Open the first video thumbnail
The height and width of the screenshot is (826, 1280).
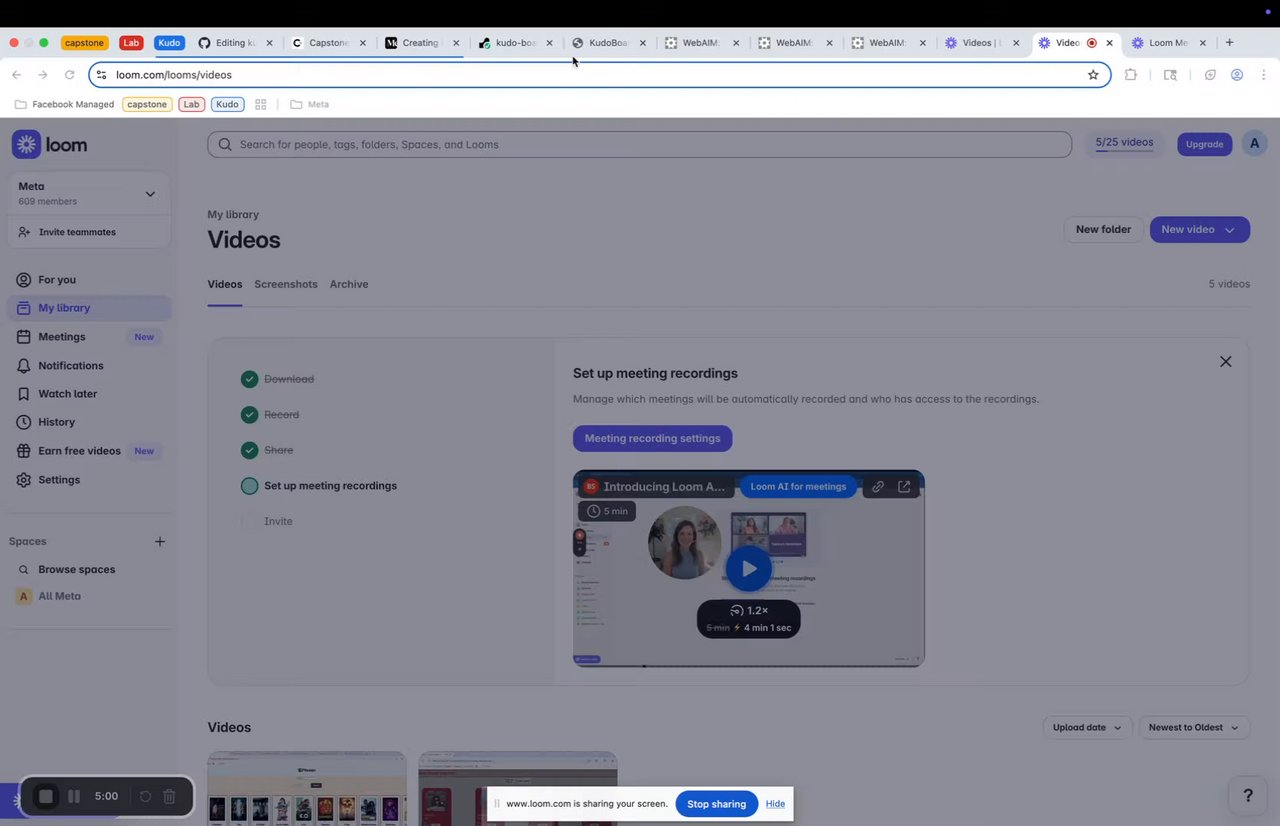(x=306, y=789)
